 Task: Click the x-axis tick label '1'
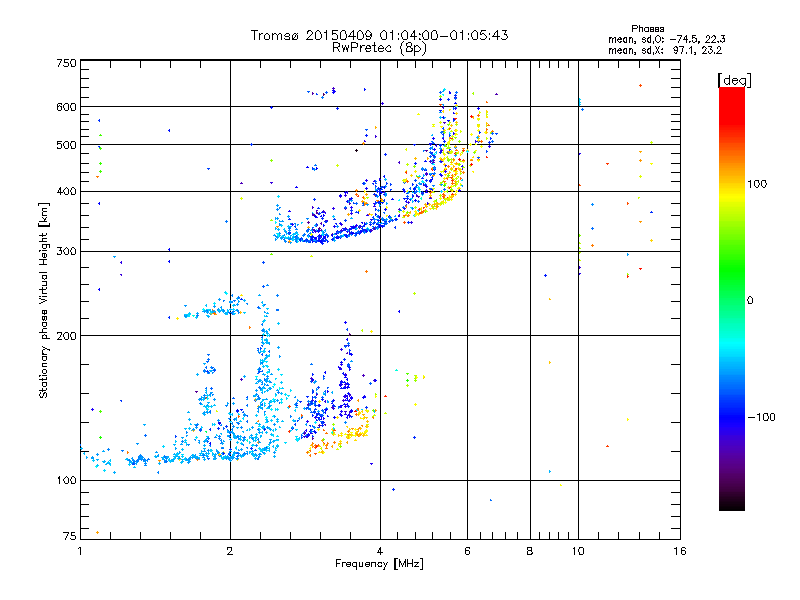(x=80, y=551)
